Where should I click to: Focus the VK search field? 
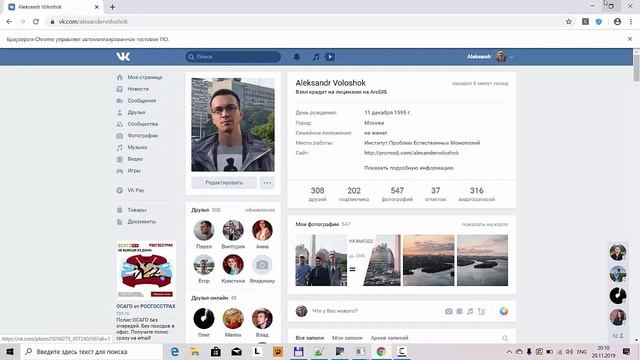click(x=233, y=57)
